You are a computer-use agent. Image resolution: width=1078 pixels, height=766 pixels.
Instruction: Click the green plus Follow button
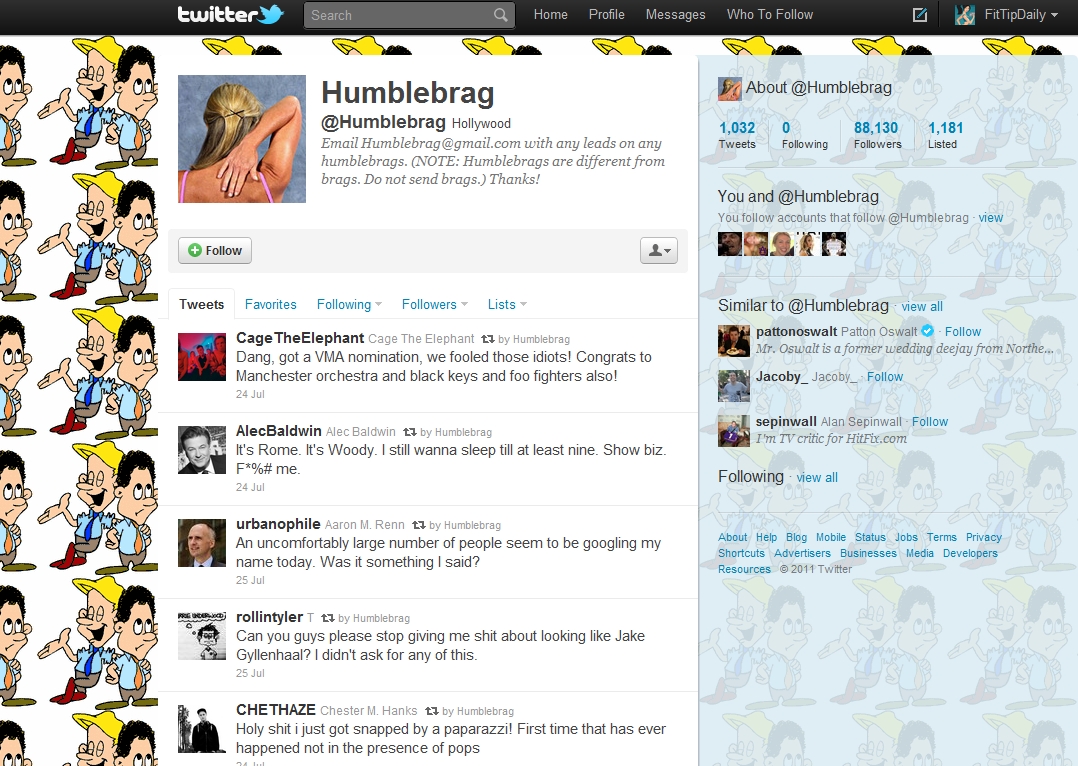(215, 250)
